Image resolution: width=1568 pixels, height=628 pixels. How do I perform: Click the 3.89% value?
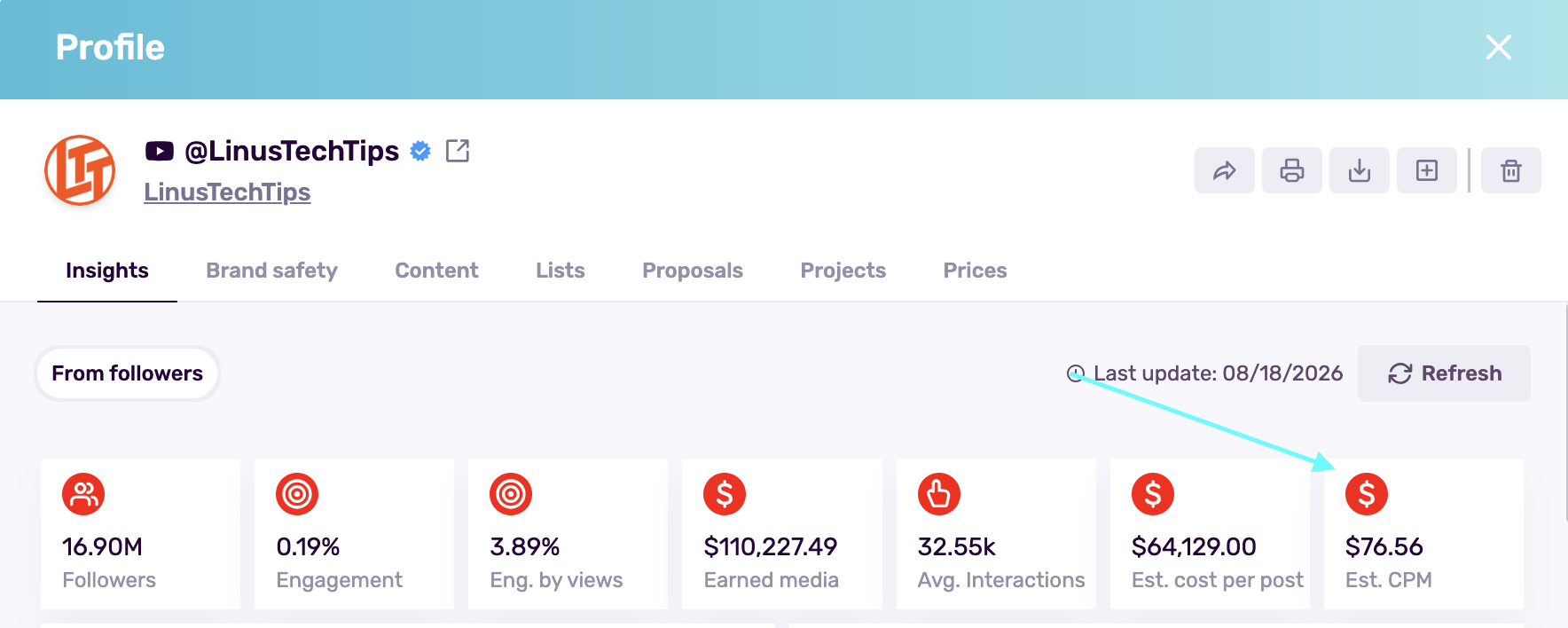[524, 546]
